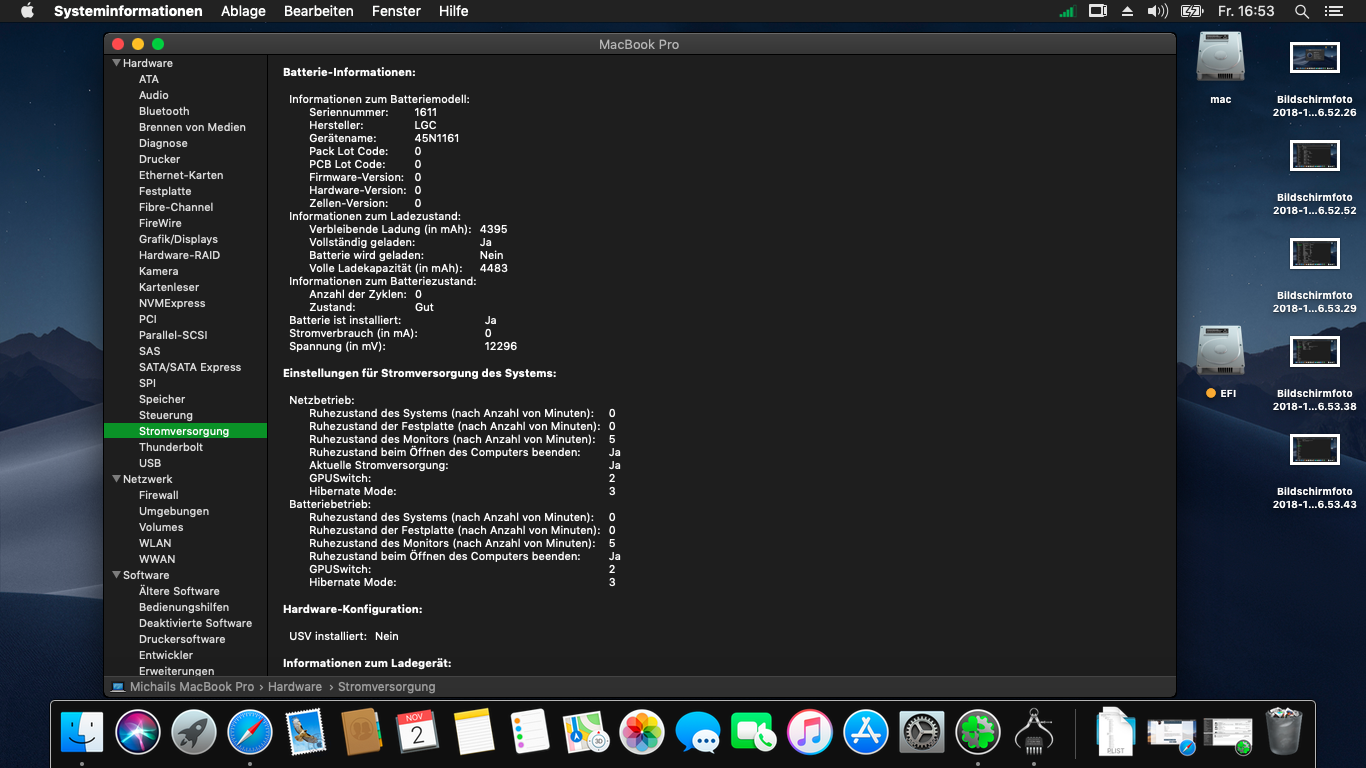
Task: Click the battery status icon
Action: pos(1191,11)
